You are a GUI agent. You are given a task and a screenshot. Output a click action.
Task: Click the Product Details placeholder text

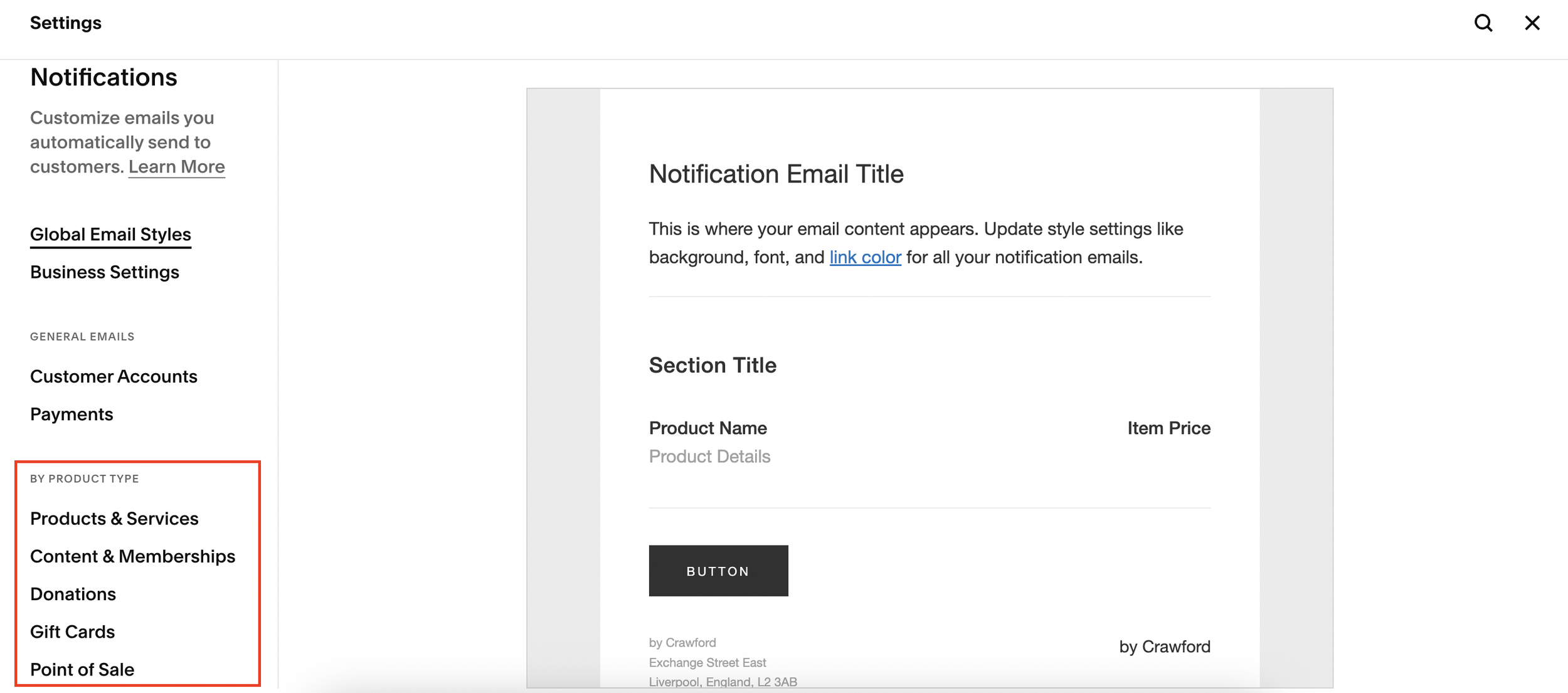[709, 456]
